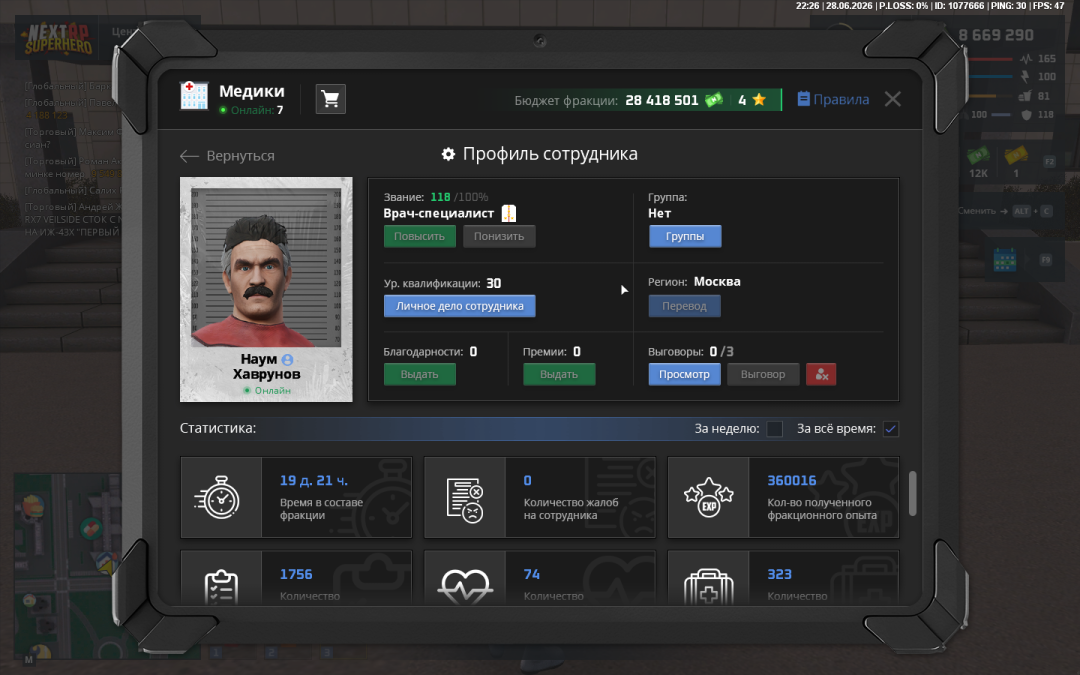Click the Выговоры: 0 /3 counter
Screen dimensions: 1080x675
690,352
